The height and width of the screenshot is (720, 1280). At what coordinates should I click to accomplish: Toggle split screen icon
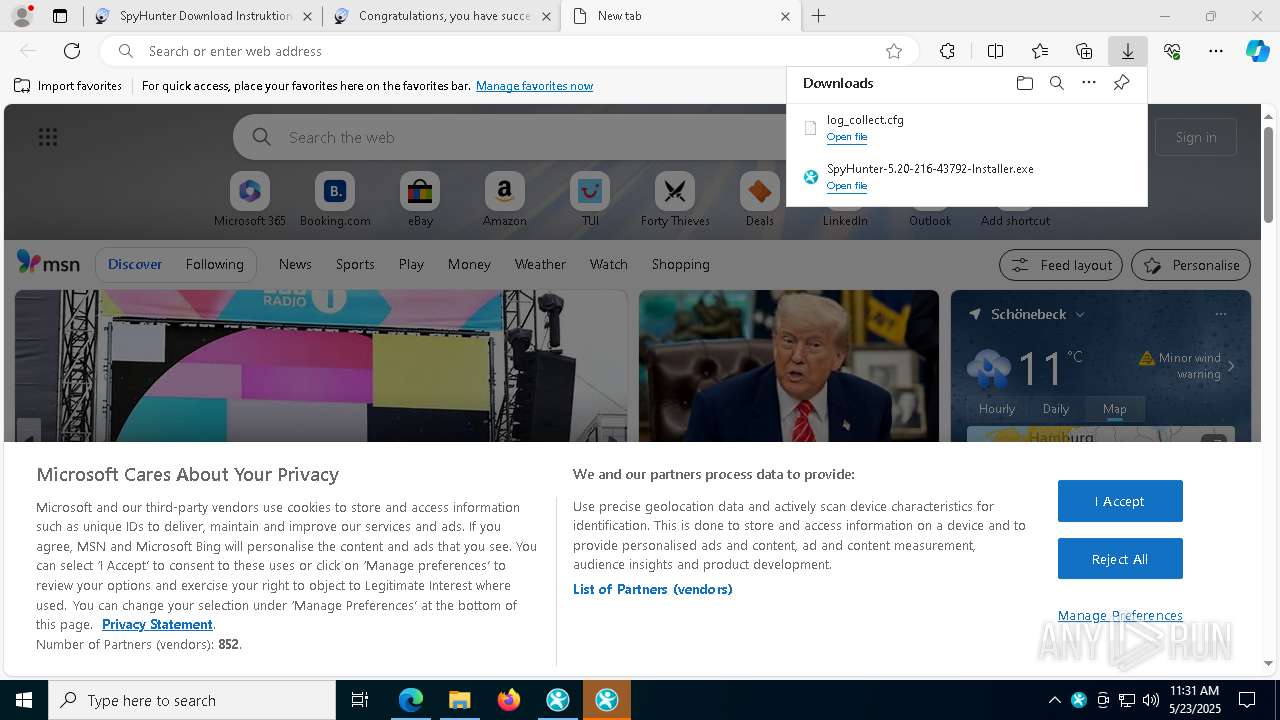coord(995,51)
